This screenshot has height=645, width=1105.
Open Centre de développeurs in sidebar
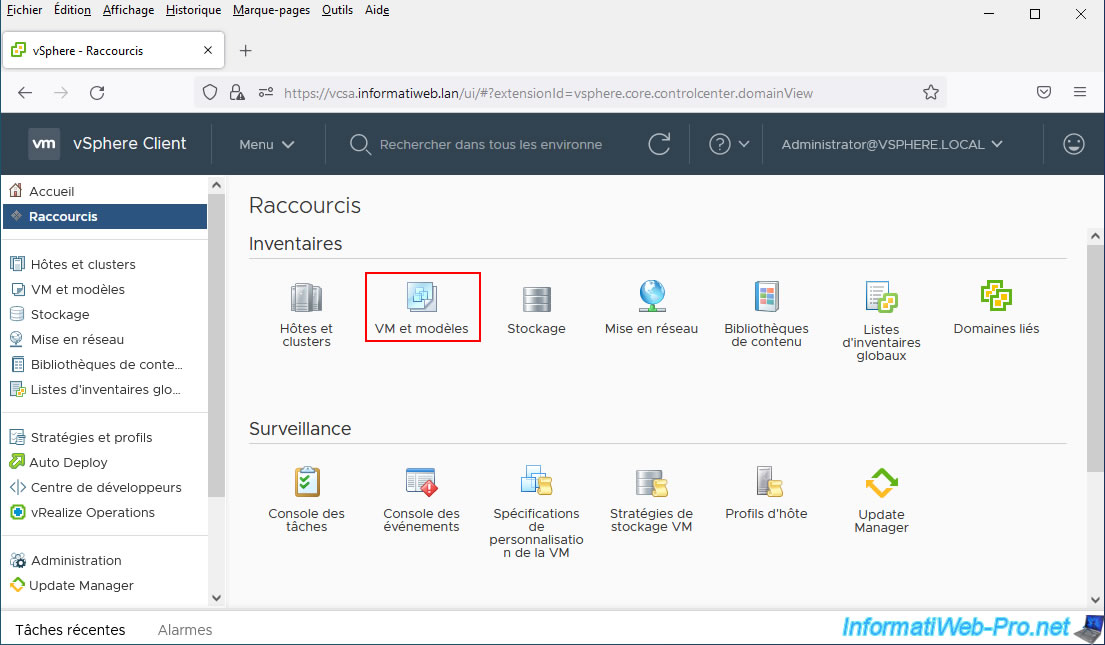pos(105,487)
